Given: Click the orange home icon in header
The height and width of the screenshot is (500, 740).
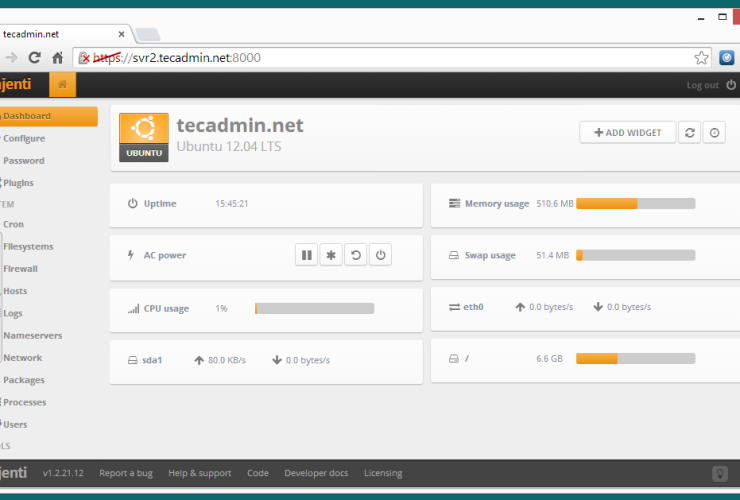Looking at the screenshot, I should pyautogui.click(x=62, y=85).
